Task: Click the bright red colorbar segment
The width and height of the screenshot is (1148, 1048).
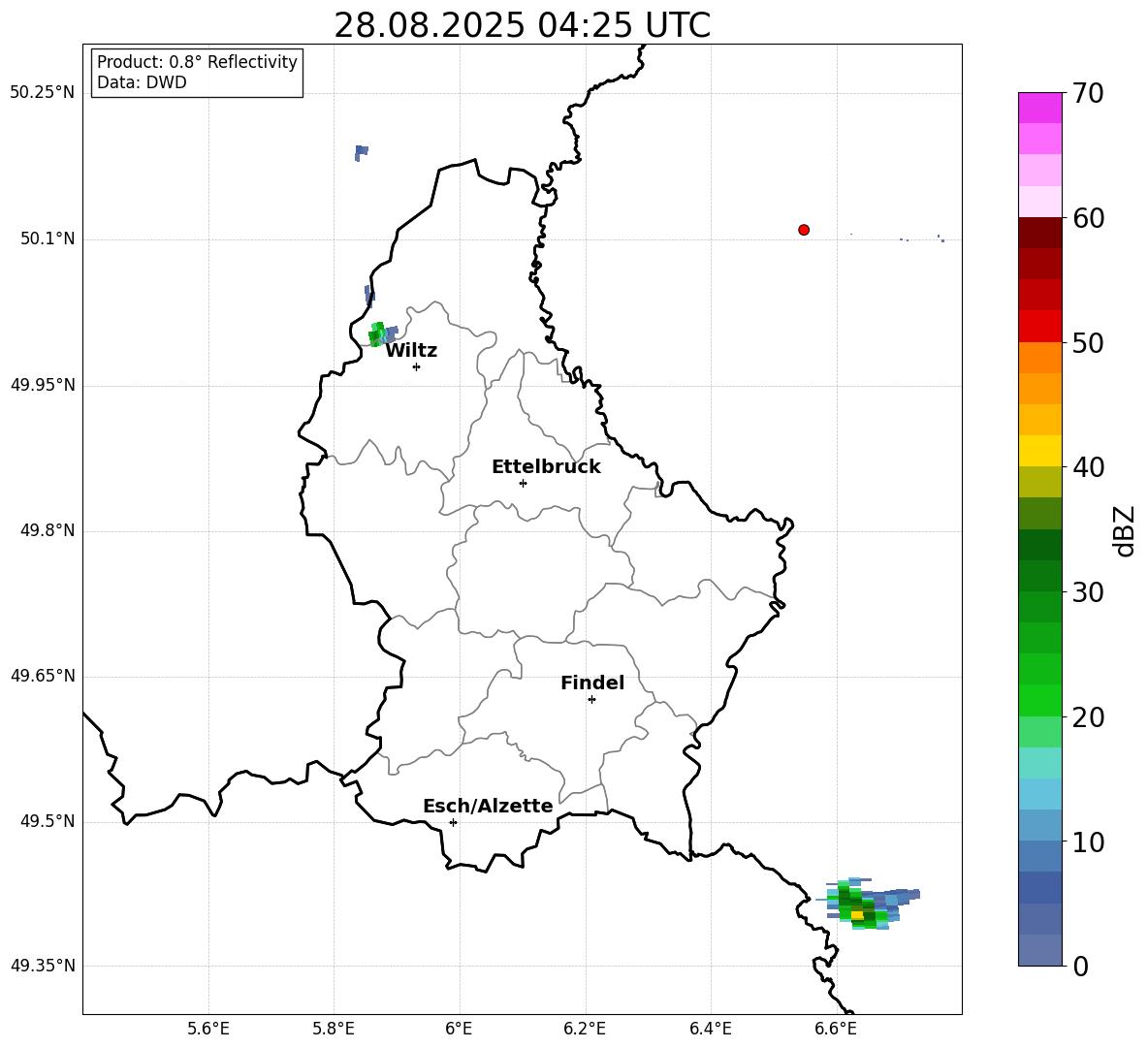Action: 1039,327
